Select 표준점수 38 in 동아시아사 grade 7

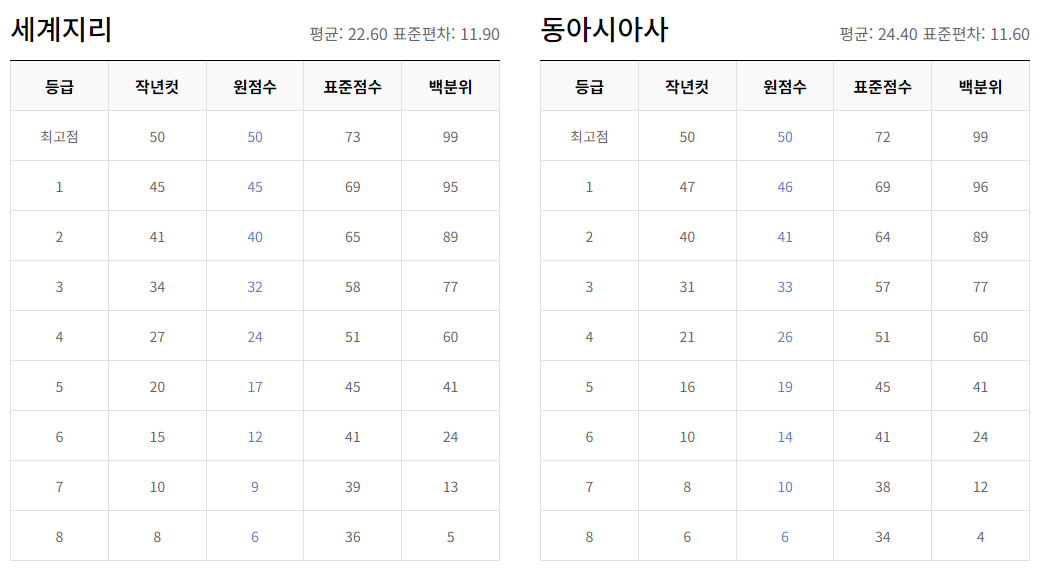tap(883, 487)
